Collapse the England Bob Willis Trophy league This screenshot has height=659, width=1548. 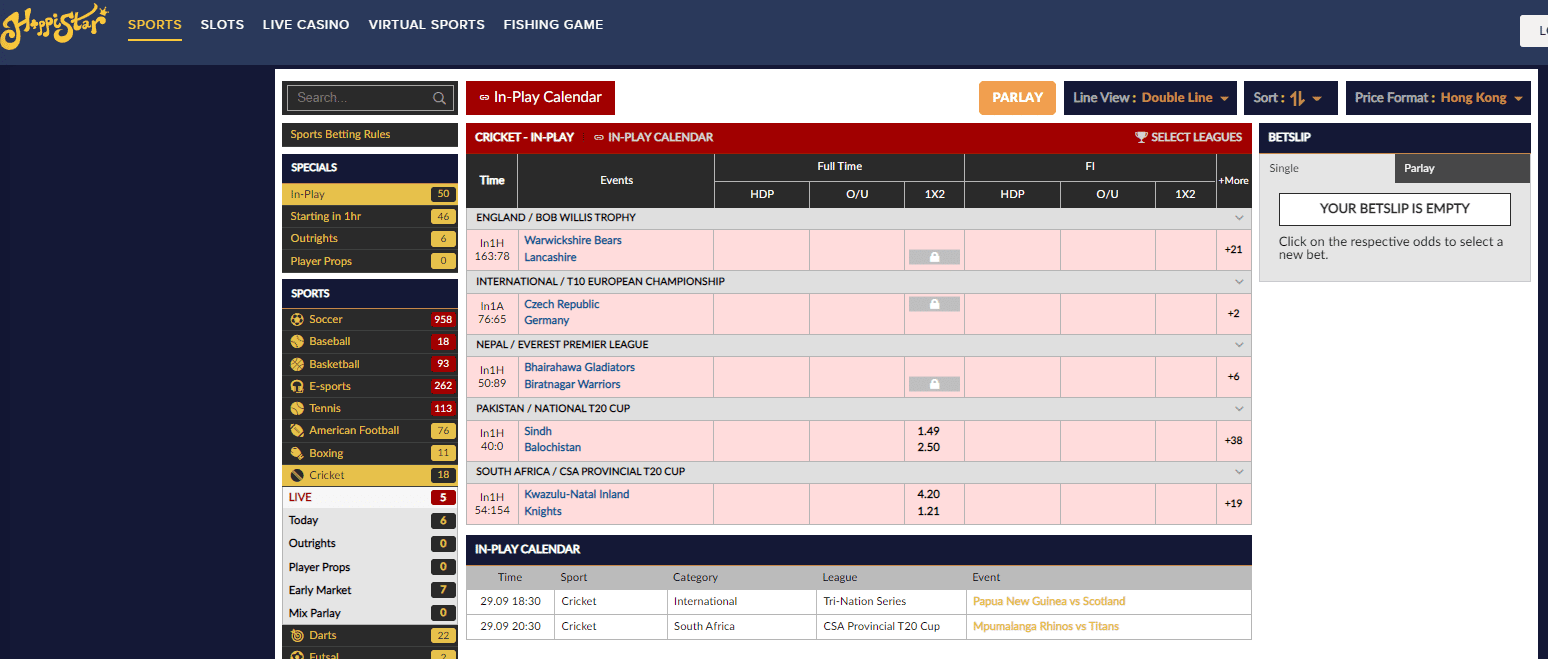coord(1240,218)
